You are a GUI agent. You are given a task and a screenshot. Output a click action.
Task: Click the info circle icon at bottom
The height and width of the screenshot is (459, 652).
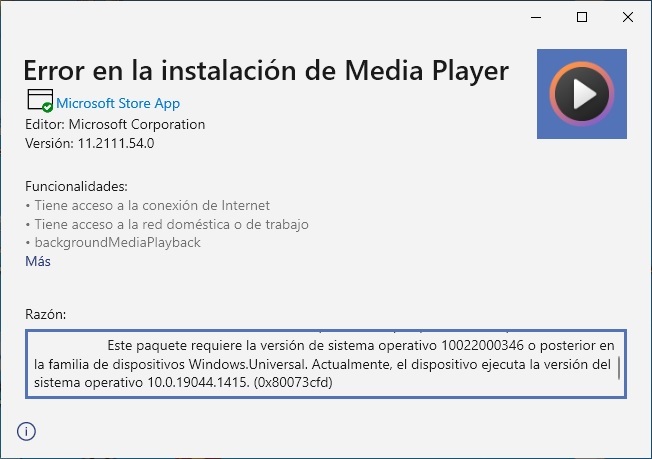coord(26,431)
